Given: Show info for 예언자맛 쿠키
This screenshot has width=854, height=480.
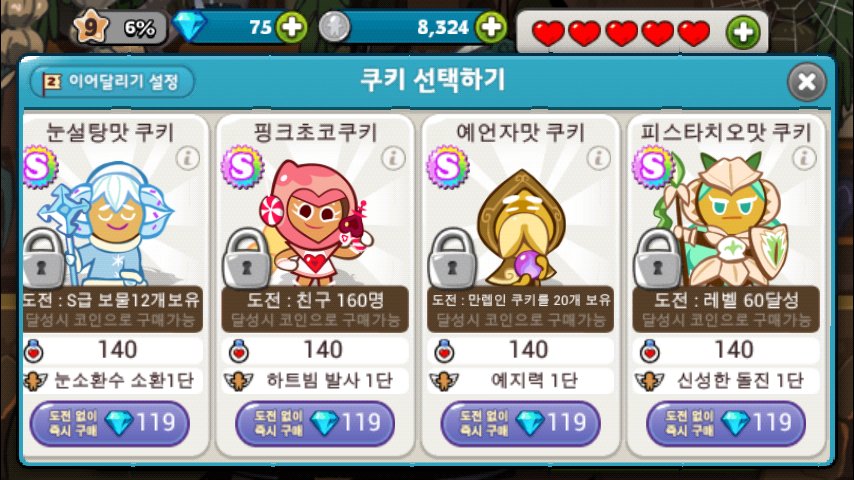Looking at the screenshot, I should (599, 158).
